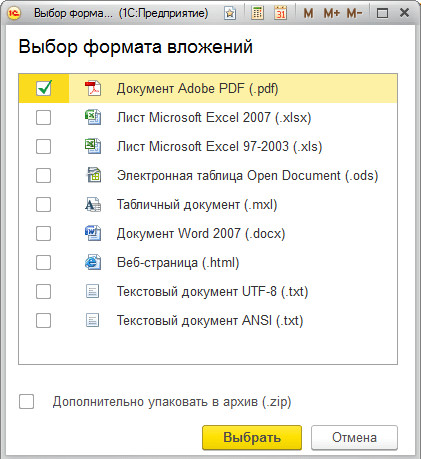This screenshot has height=459, width=421.
Task: Click the M memory button
Action: tap(308, 13)
